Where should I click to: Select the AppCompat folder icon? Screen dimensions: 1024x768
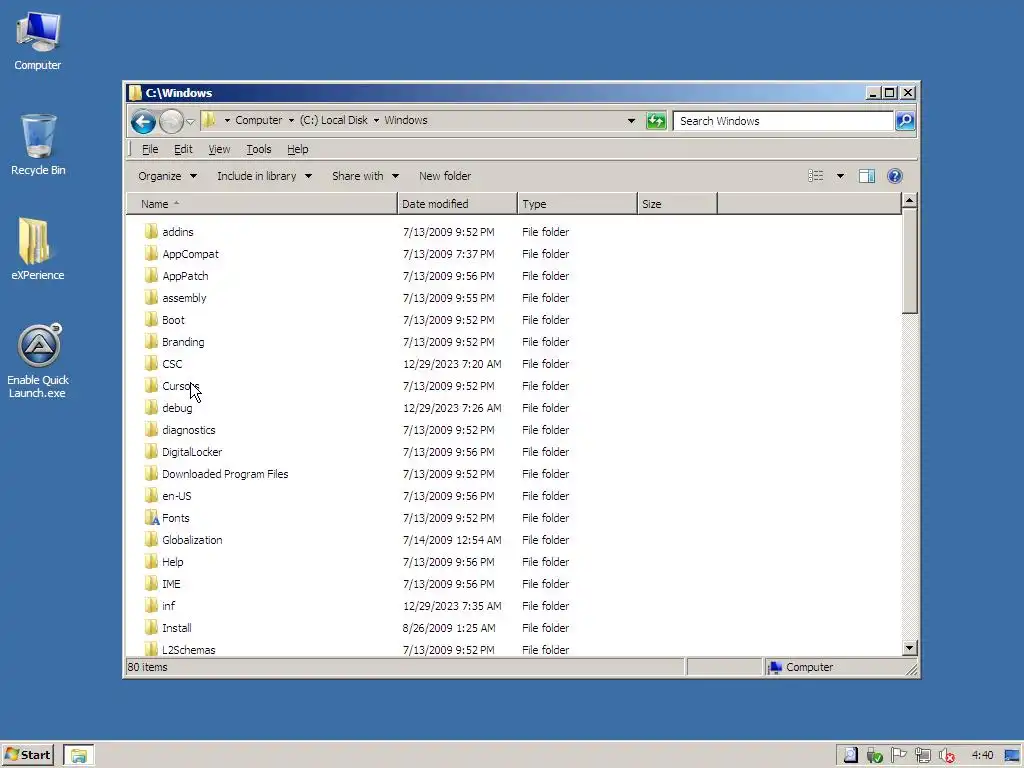(151, 253)
